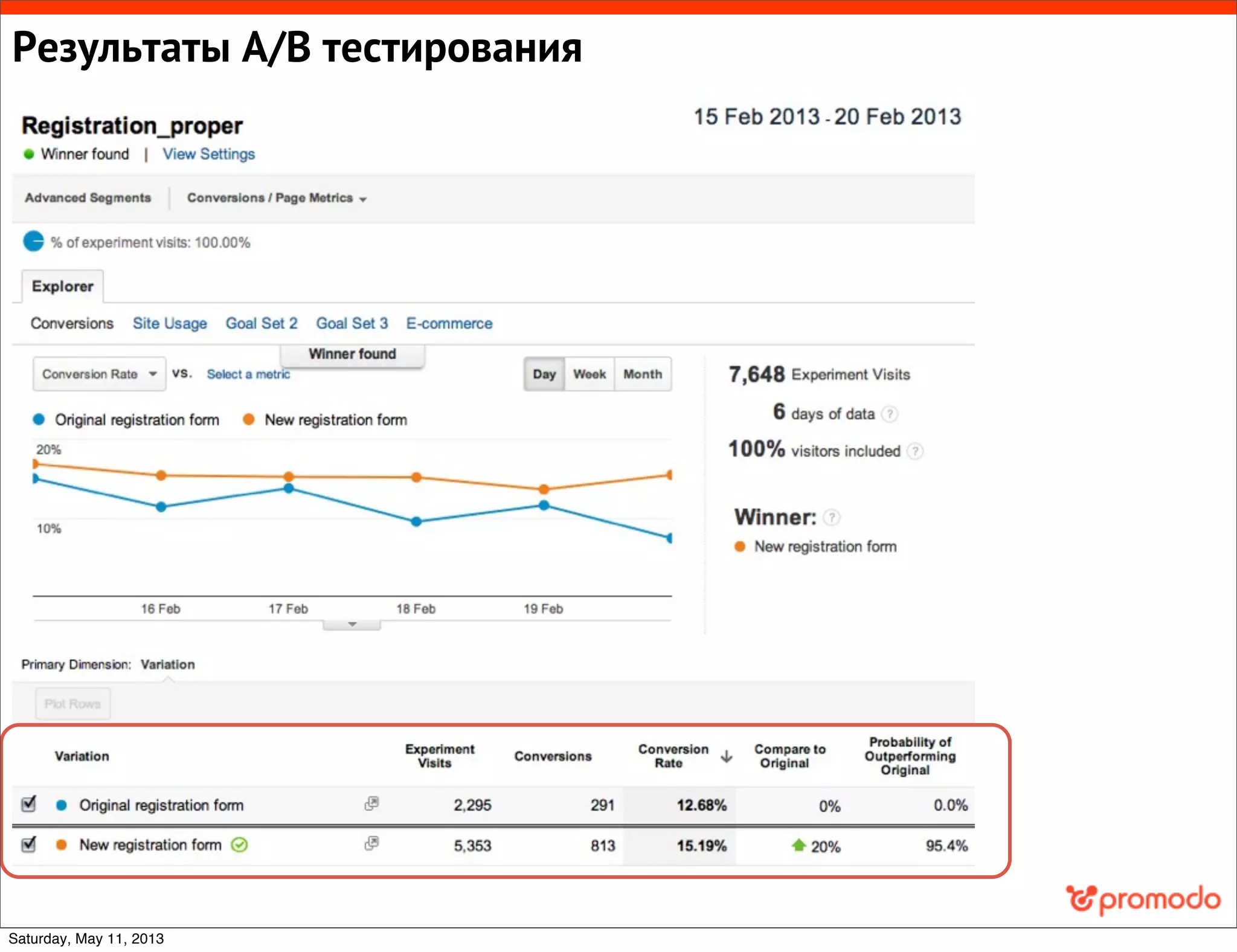Click Conversion Rate column sort arrow

pyautogui.click(x=727, y=756)
